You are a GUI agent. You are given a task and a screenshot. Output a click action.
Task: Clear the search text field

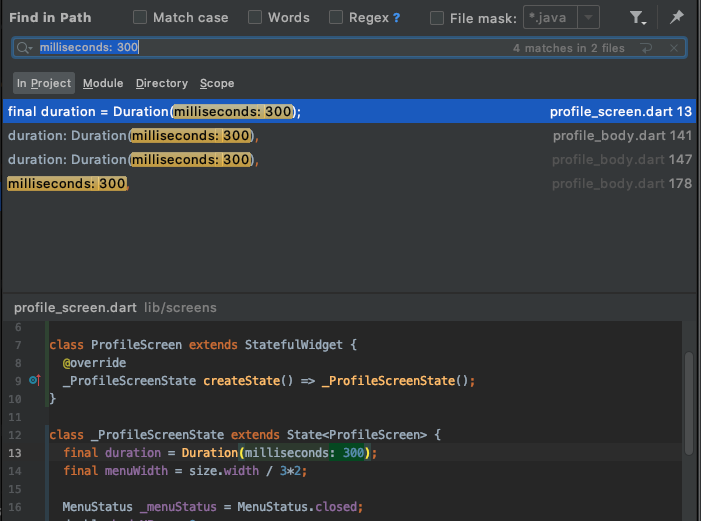click(x=674, y=48)
